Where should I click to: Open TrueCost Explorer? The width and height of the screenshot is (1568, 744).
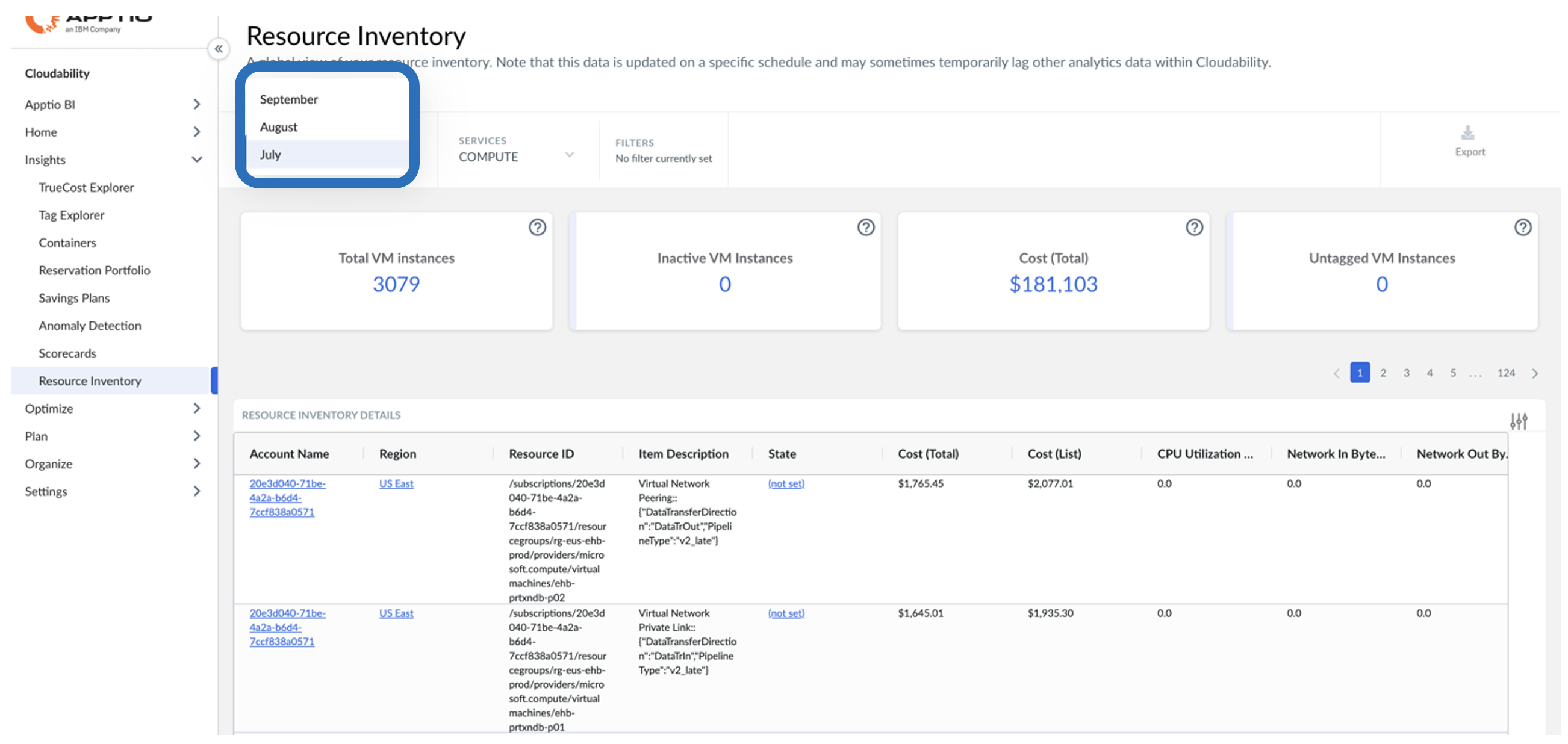tap(87, 187)
